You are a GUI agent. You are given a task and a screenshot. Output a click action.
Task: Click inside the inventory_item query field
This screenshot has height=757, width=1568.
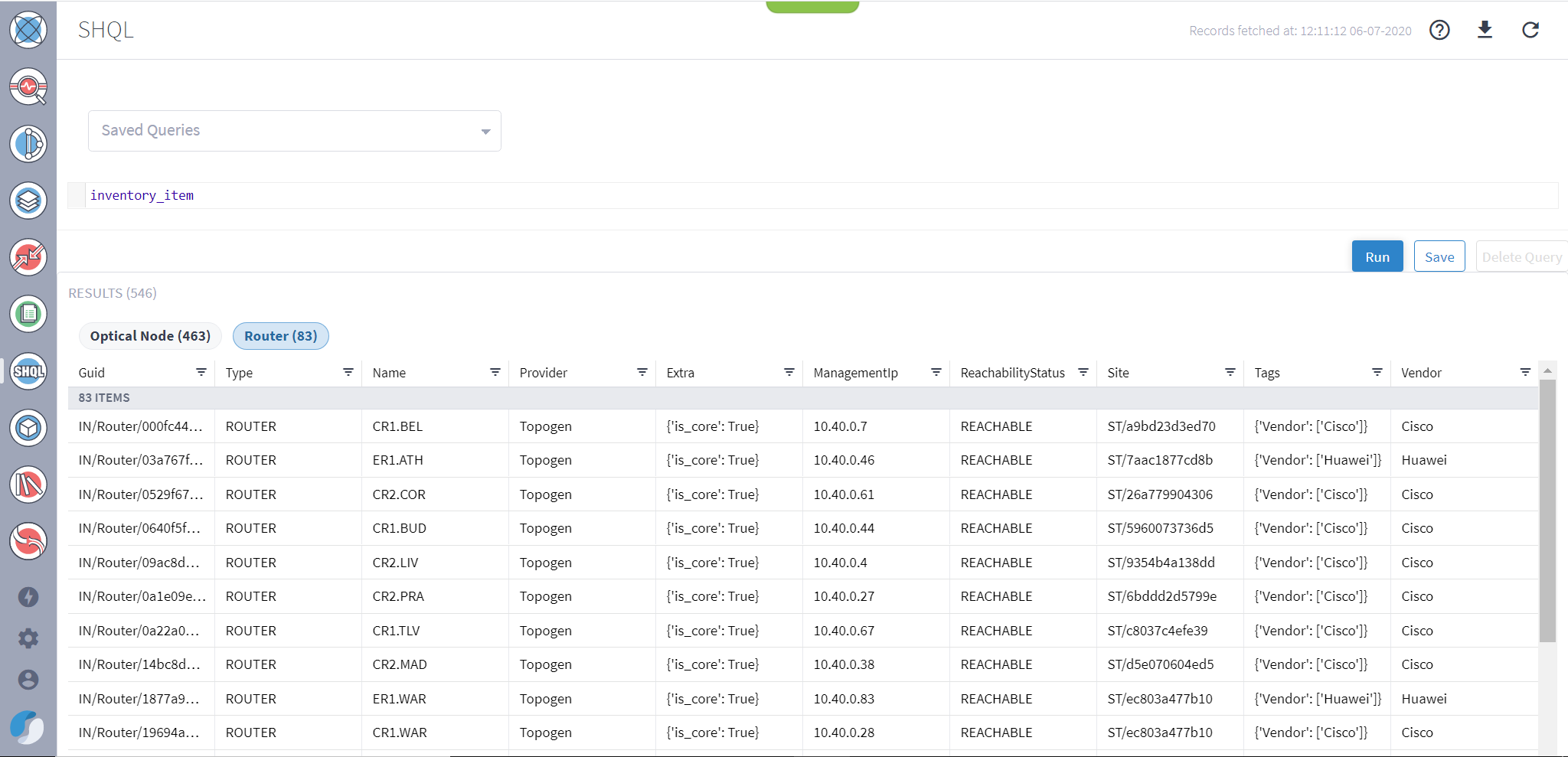(x=142, y=195)
